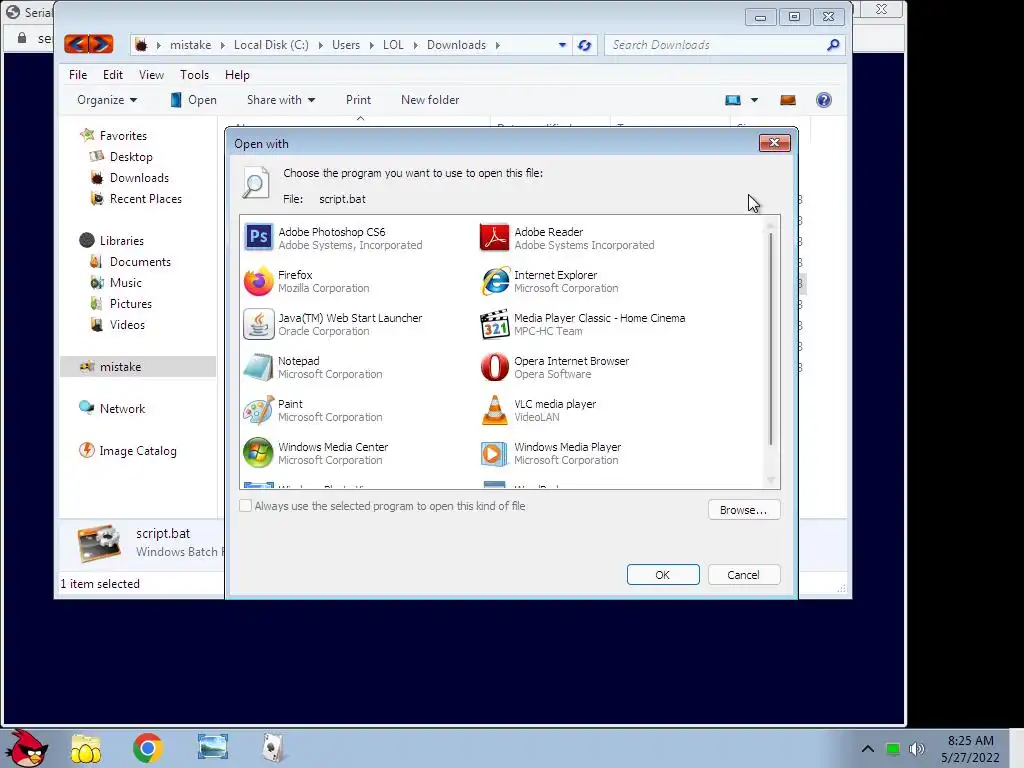Expand breadcrumb arrow after mistake

coord(223,45)
